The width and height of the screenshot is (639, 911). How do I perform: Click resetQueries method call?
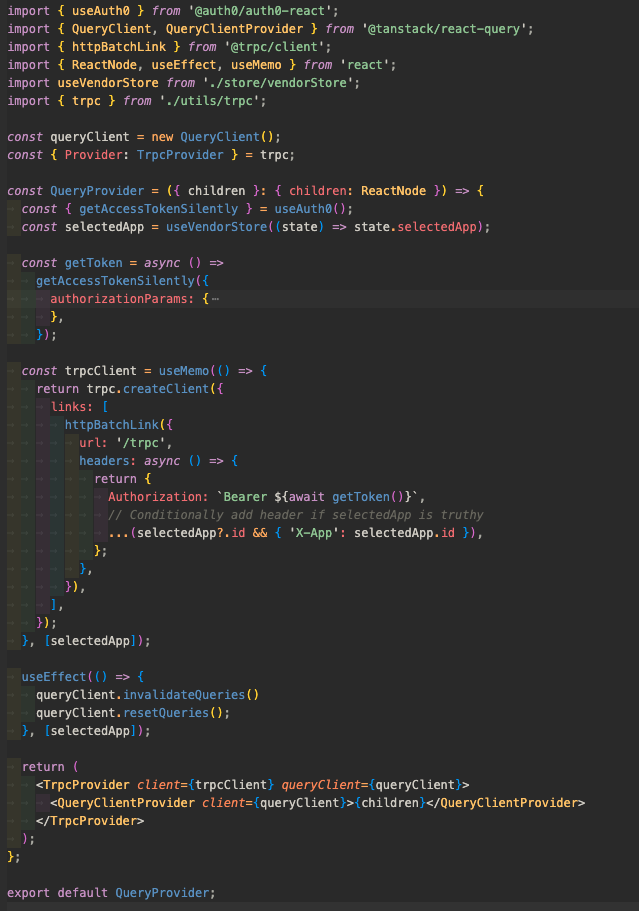click(166, 713)
